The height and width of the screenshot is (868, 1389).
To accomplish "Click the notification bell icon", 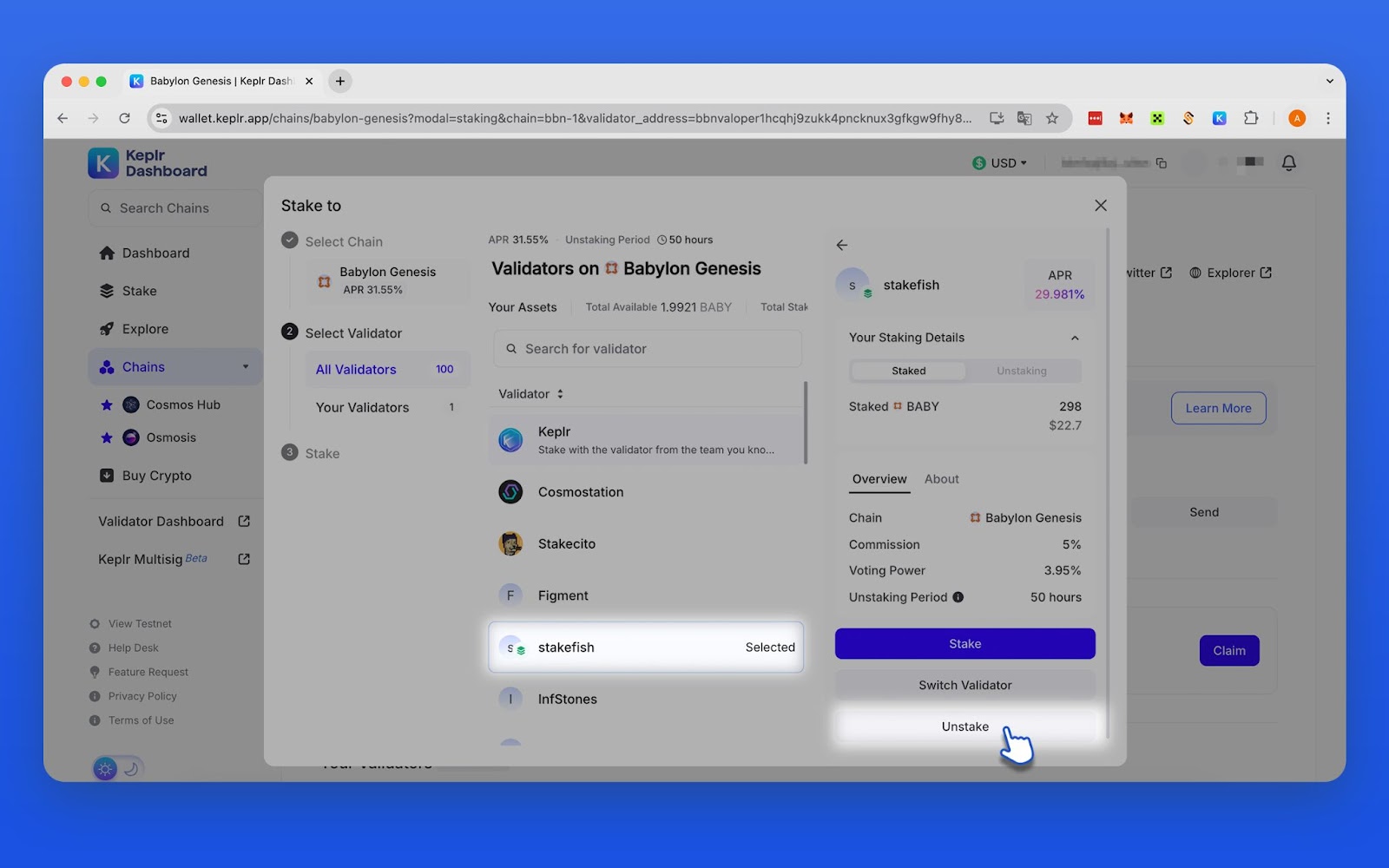I will pyautogui.click(x=1288, y=163).
